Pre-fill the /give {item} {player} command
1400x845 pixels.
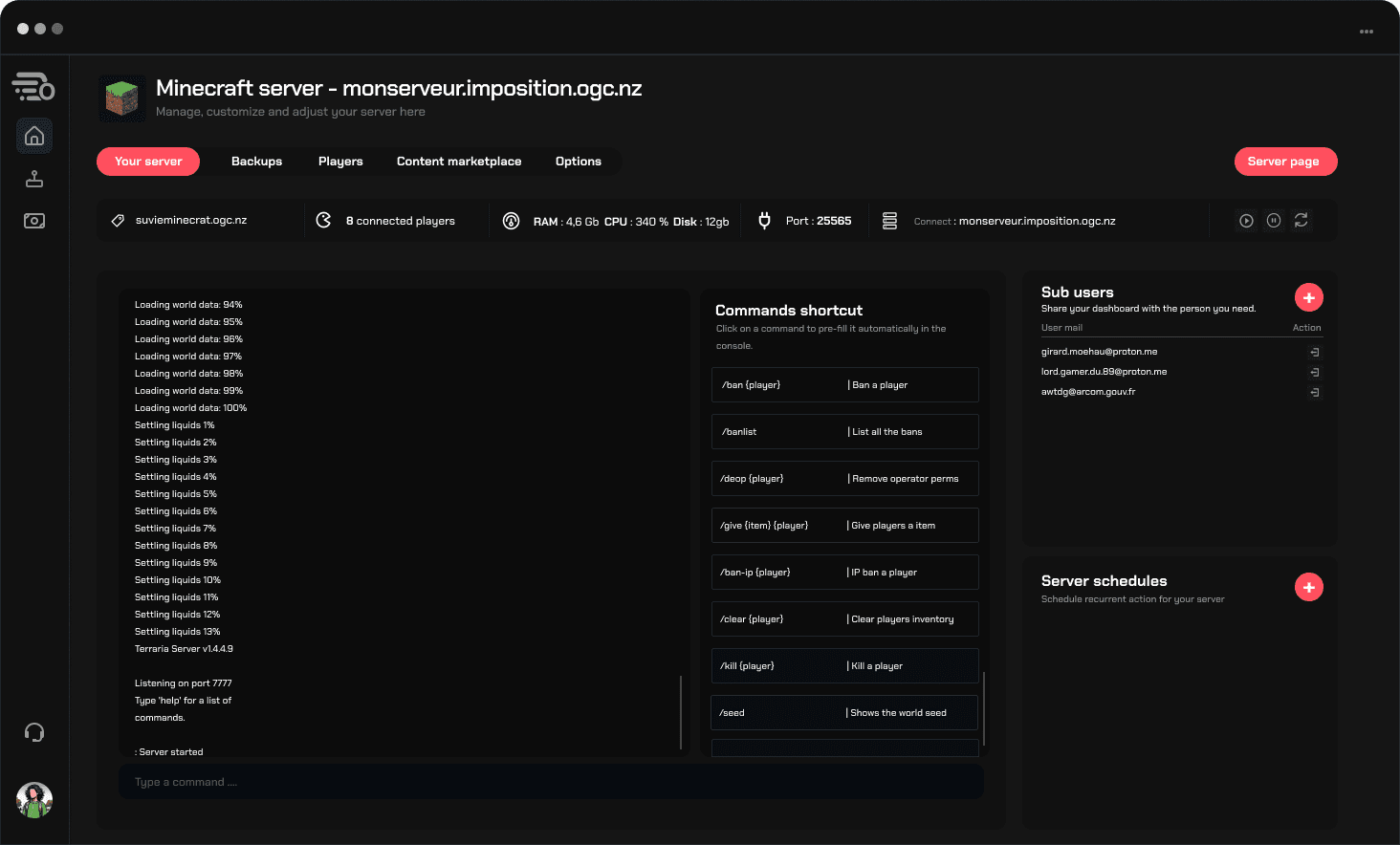pyautogui.click(x=845, y=526)
